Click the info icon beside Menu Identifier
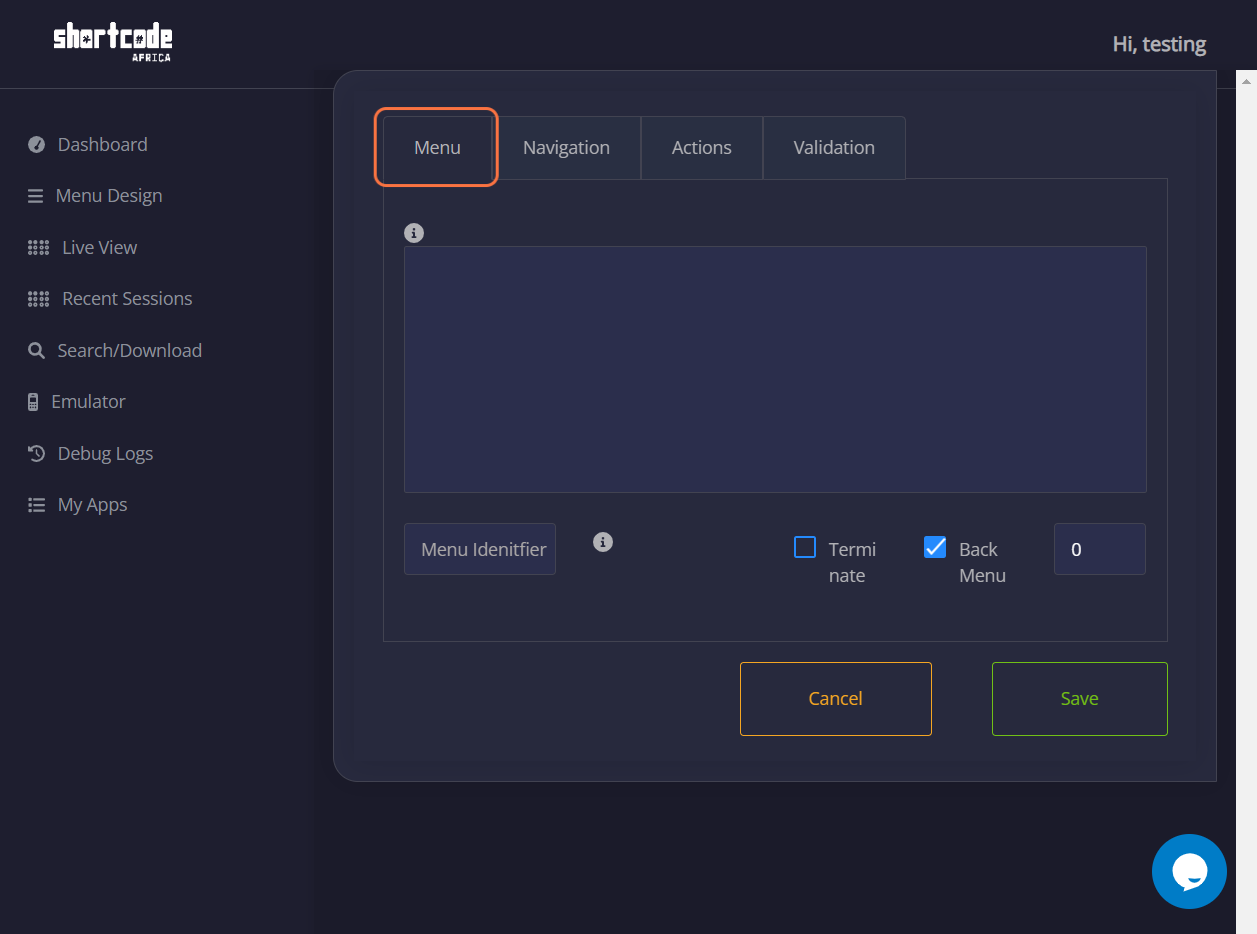 point(603,542)
